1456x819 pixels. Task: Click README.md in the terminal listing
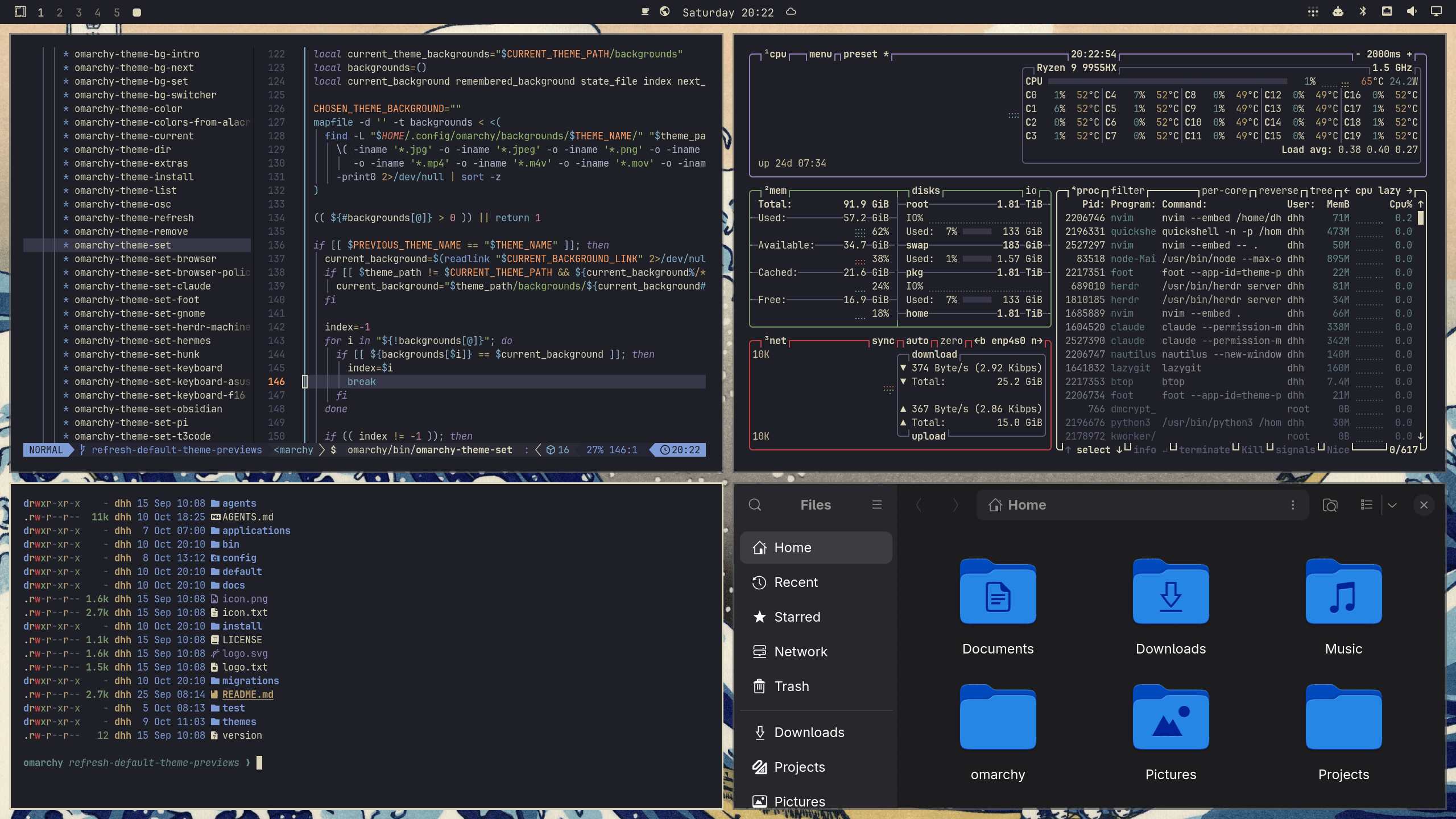[x=247, y=694]
